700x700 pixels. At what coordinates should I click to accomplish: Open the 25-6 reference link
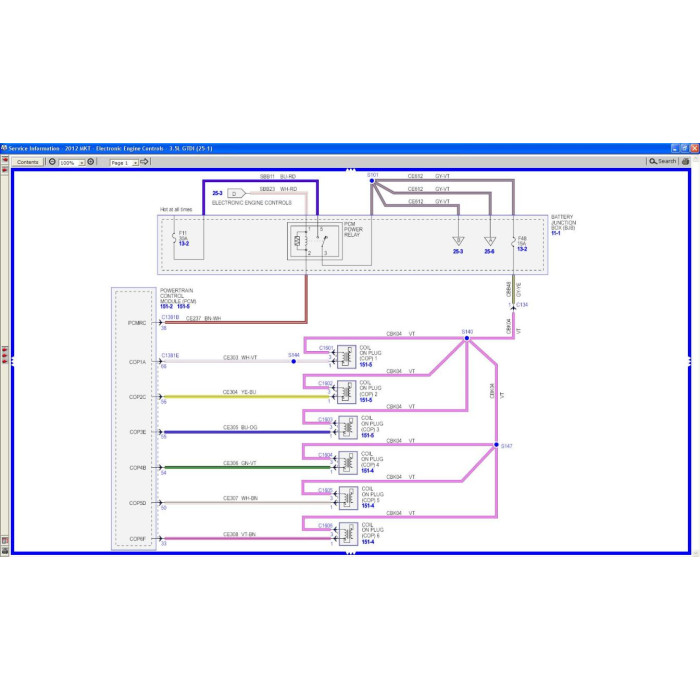click(x=489, y=252)
